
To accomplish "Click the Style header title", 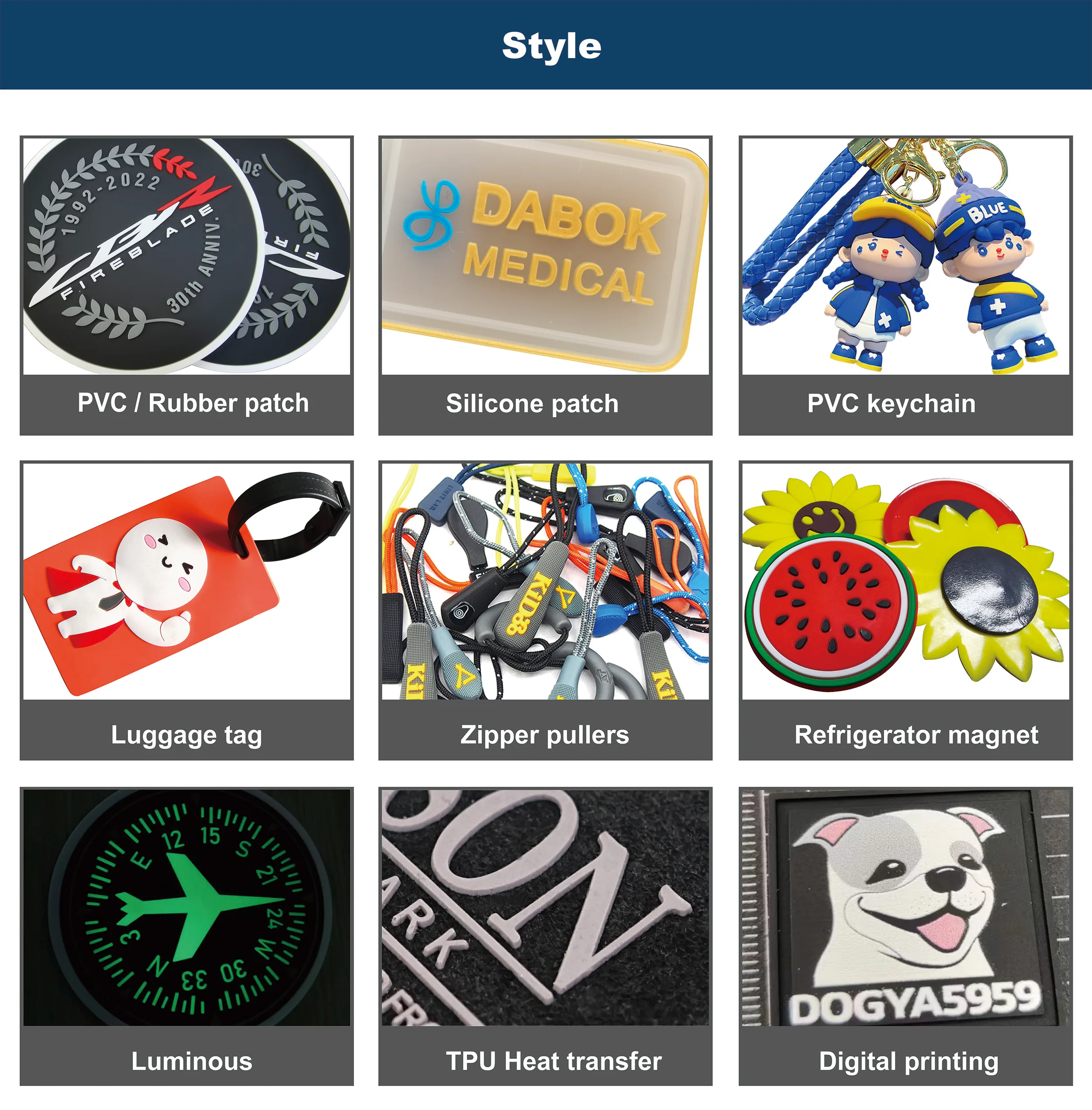I will point(552,46).
